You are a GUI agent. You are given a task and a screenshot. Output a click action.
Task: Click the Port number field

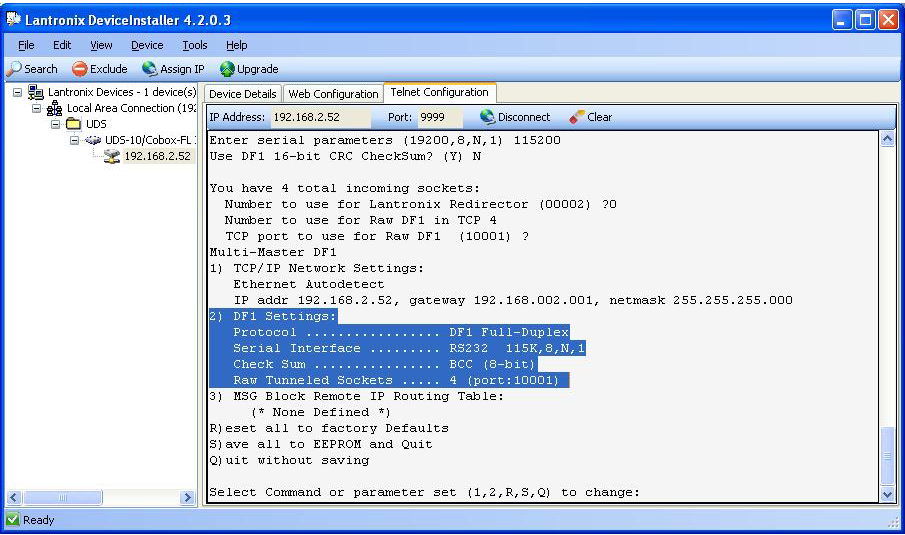pyautogui.click(x=440, y=117)
